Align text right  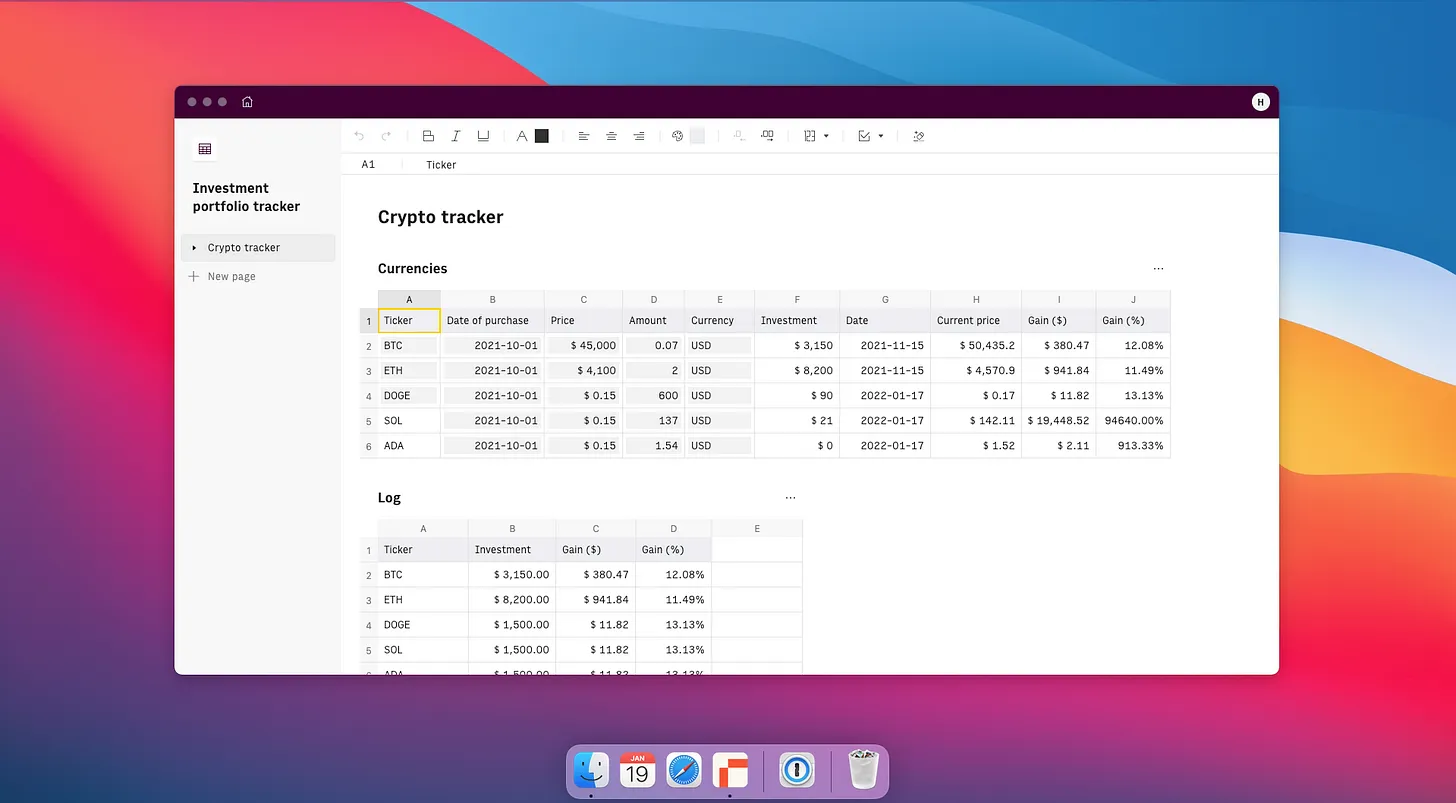click(x=639, y=136)
